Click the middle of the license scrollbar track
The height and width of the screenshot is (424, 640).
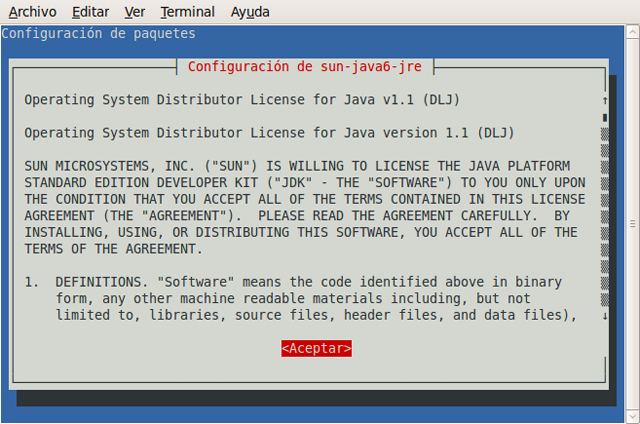point(604,215)
